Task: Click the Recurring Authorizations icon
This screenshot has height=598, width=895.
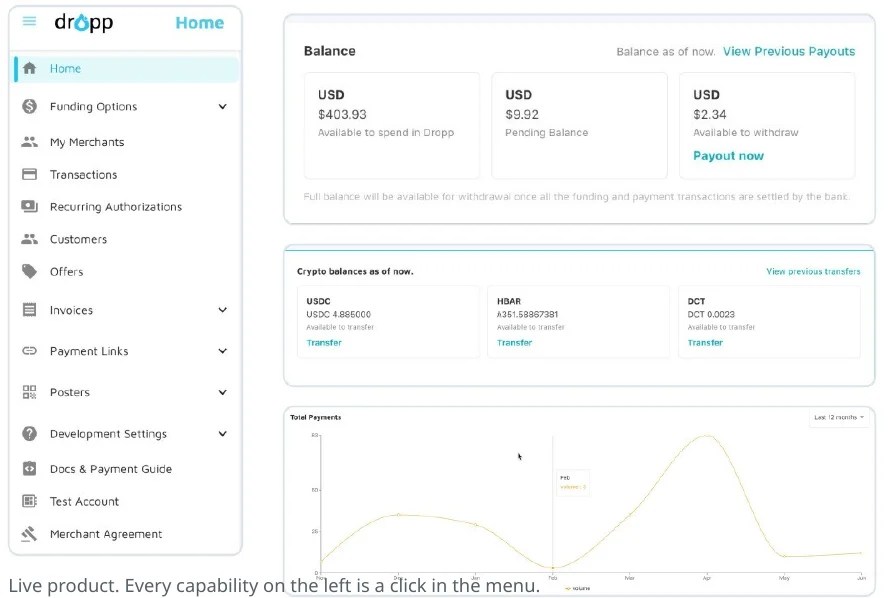Action: (x=29, y=206)
